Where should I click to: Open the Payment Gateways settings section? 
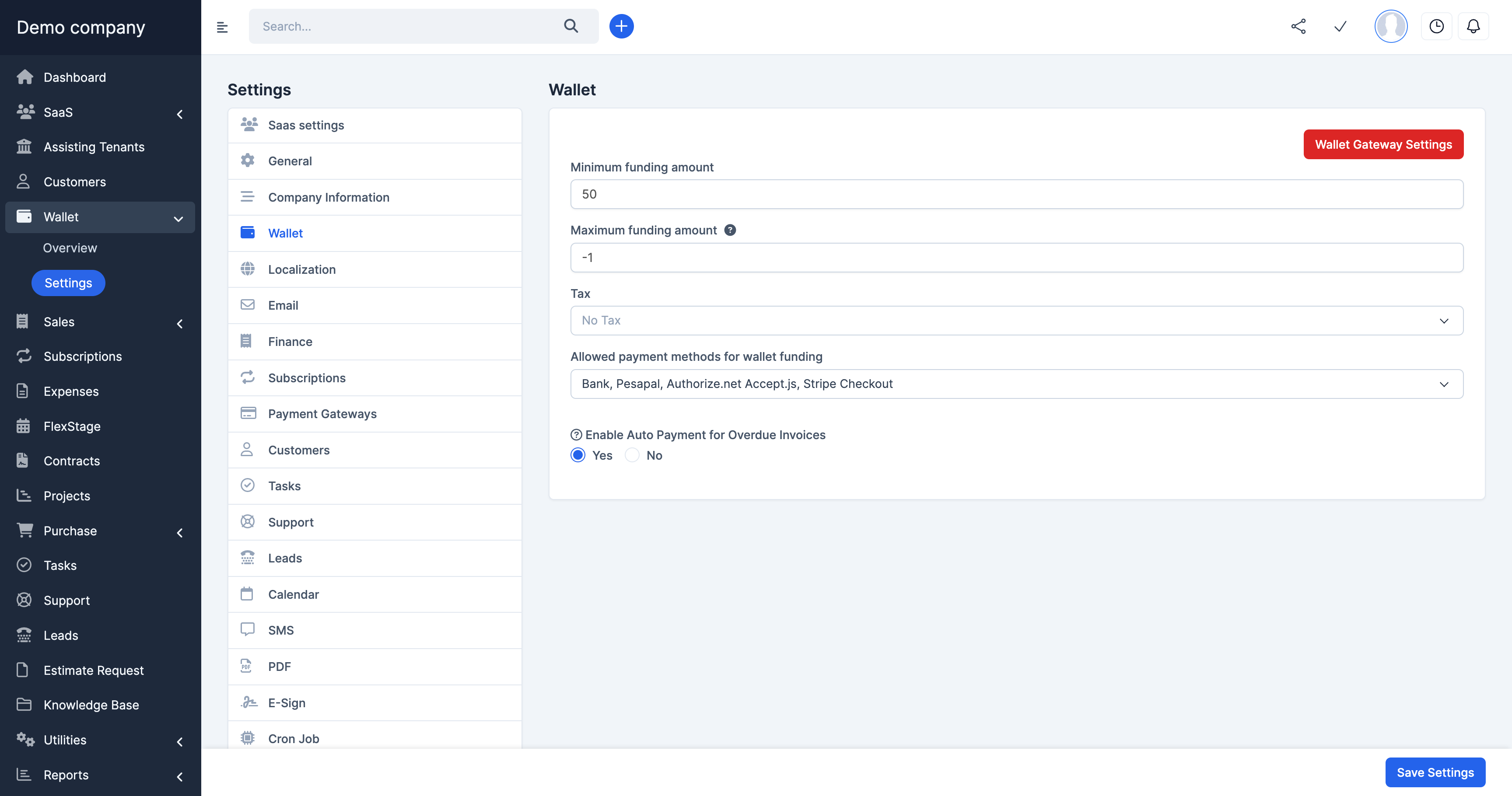click(x=322, y=414)
